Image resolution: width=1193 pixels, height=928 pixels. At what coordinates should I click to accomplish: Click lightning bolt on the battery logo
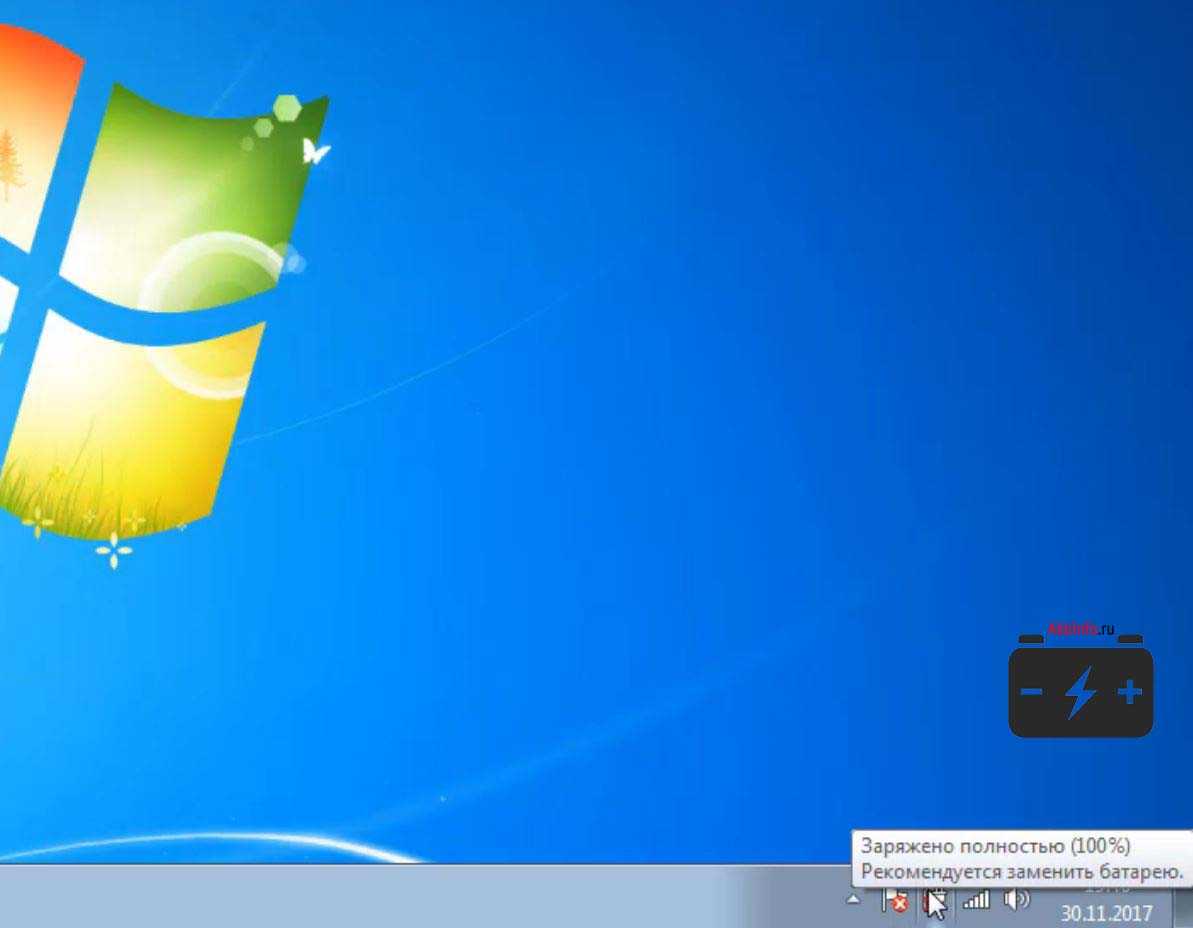click(x=1080, y=693)
